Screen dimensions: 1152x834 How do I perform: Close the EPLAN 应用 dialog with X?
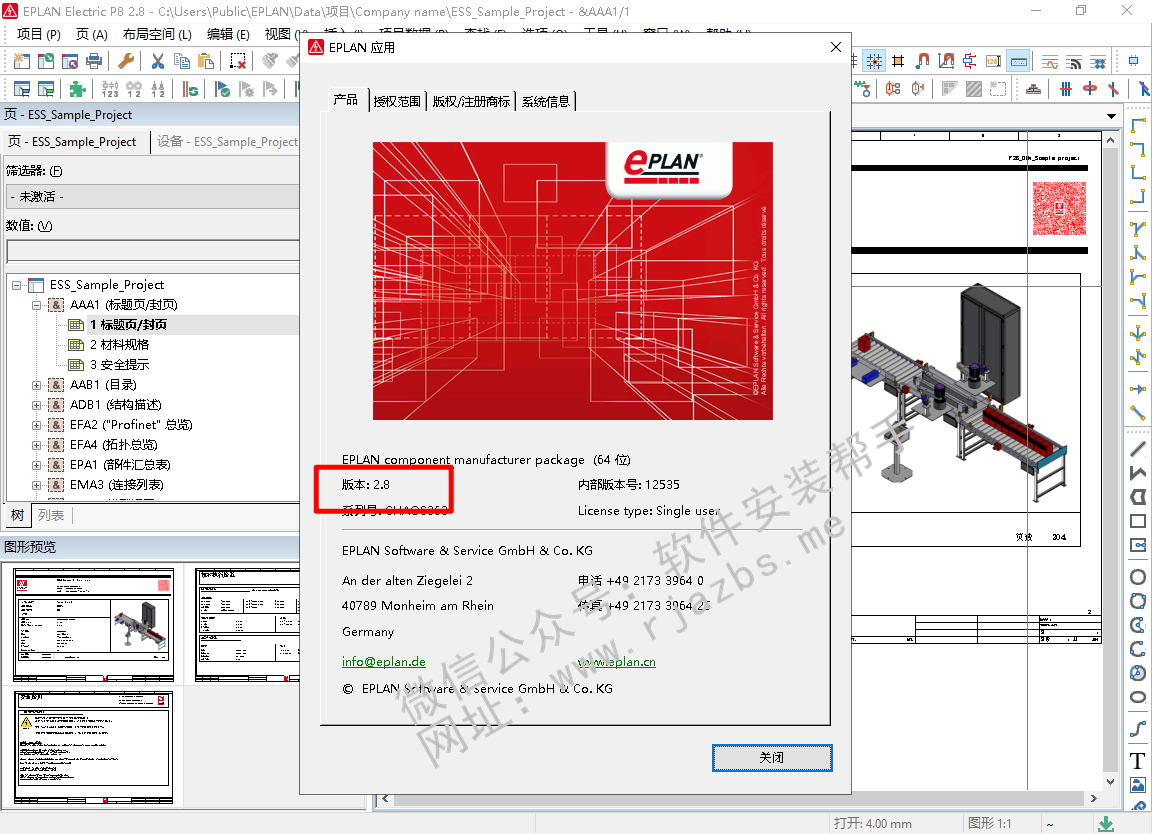[835, 47]
